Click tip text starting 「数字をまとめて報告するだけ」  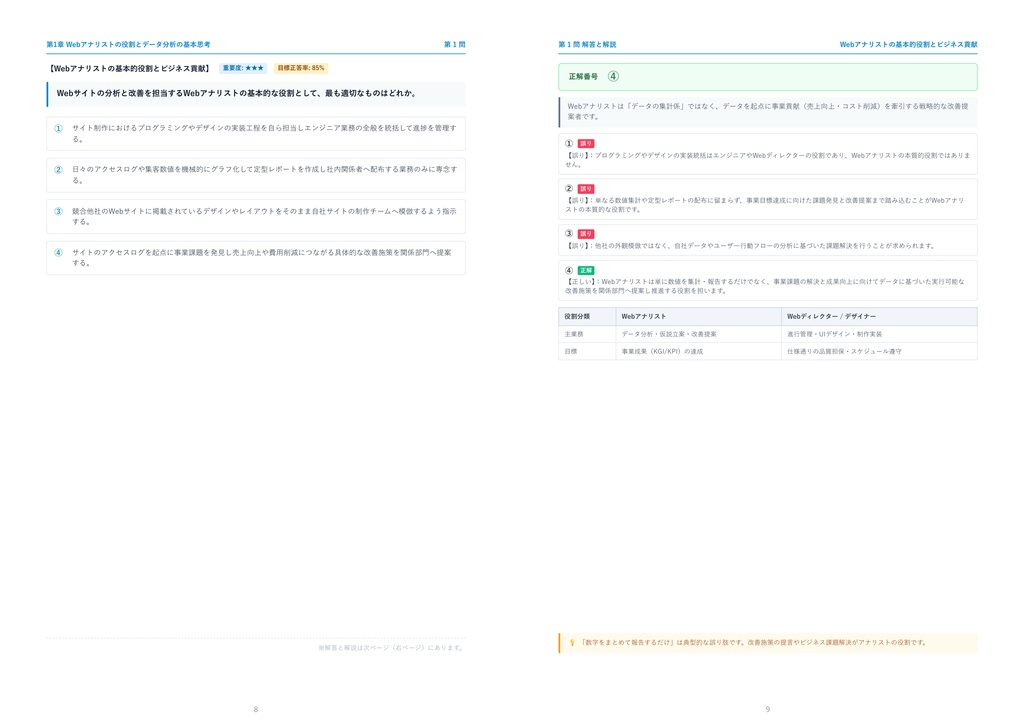click(754, 642)
